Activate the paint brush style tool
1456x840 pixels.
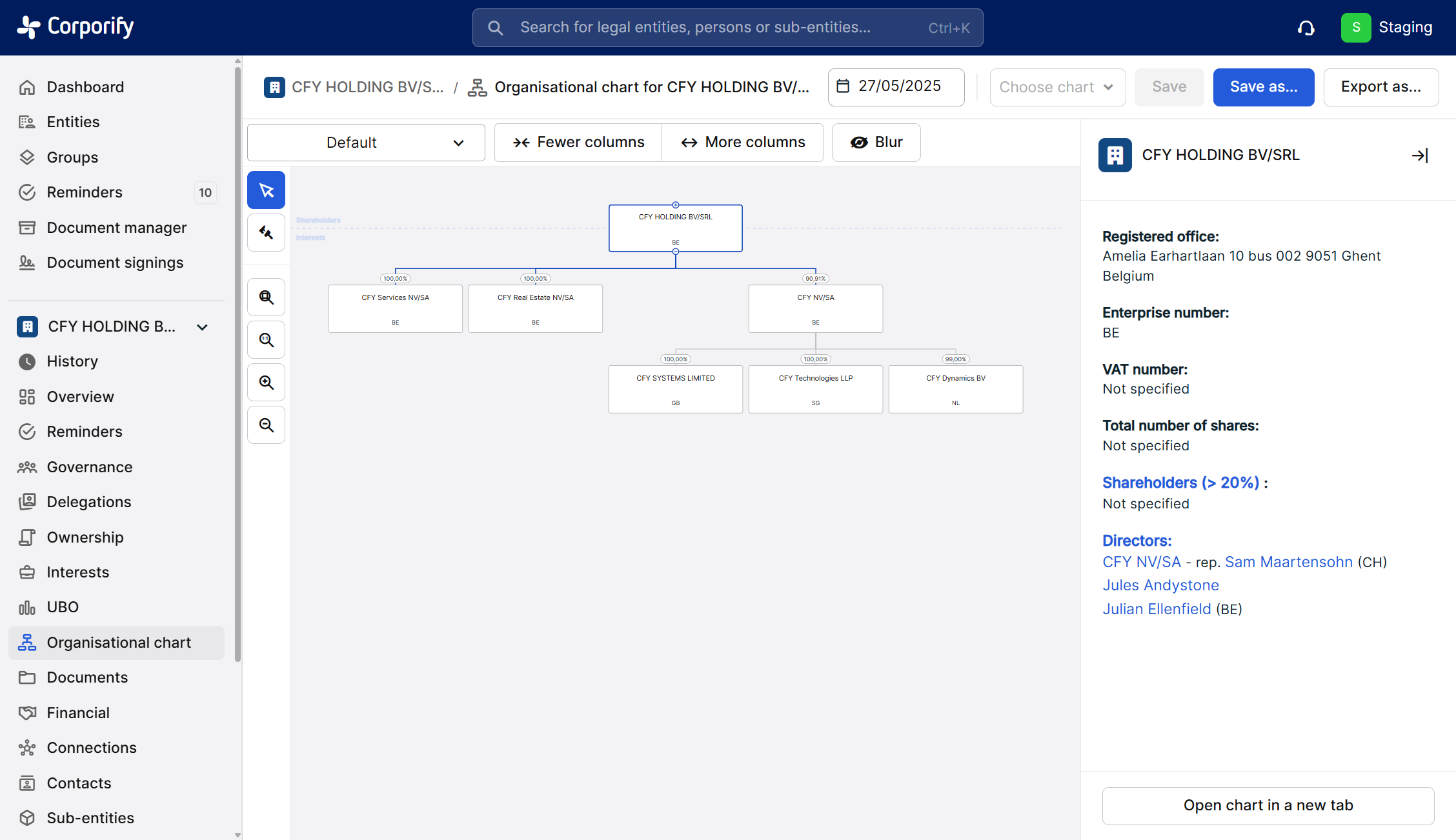click(x=266, y=233)
